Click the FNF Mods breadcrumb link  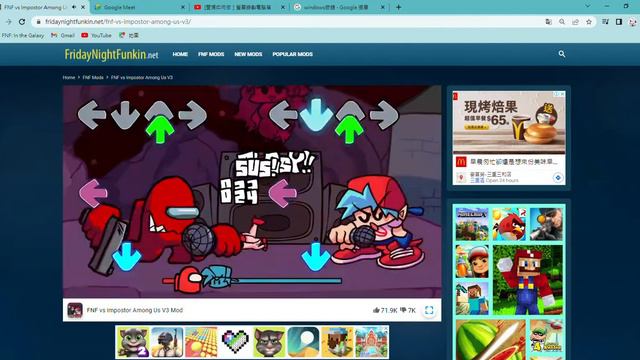point(93,77)
